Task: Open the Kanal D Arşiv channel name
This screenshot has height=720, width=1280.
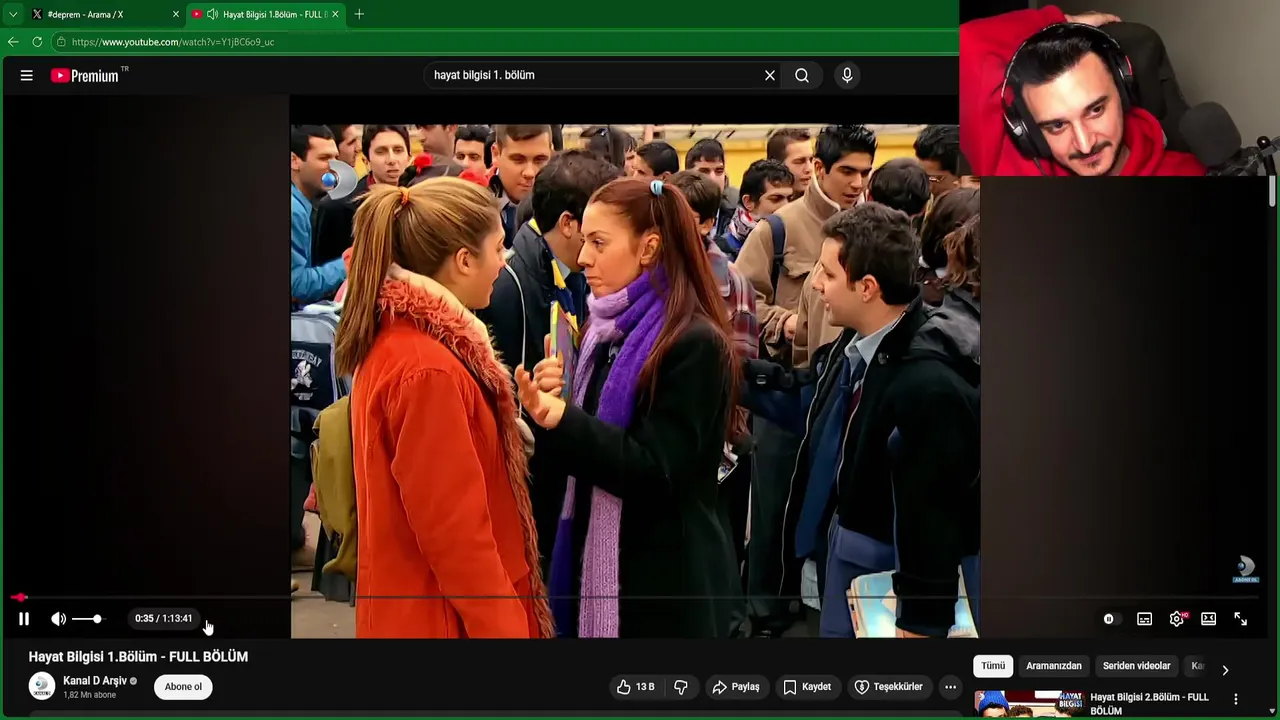Action: (95, 681)
